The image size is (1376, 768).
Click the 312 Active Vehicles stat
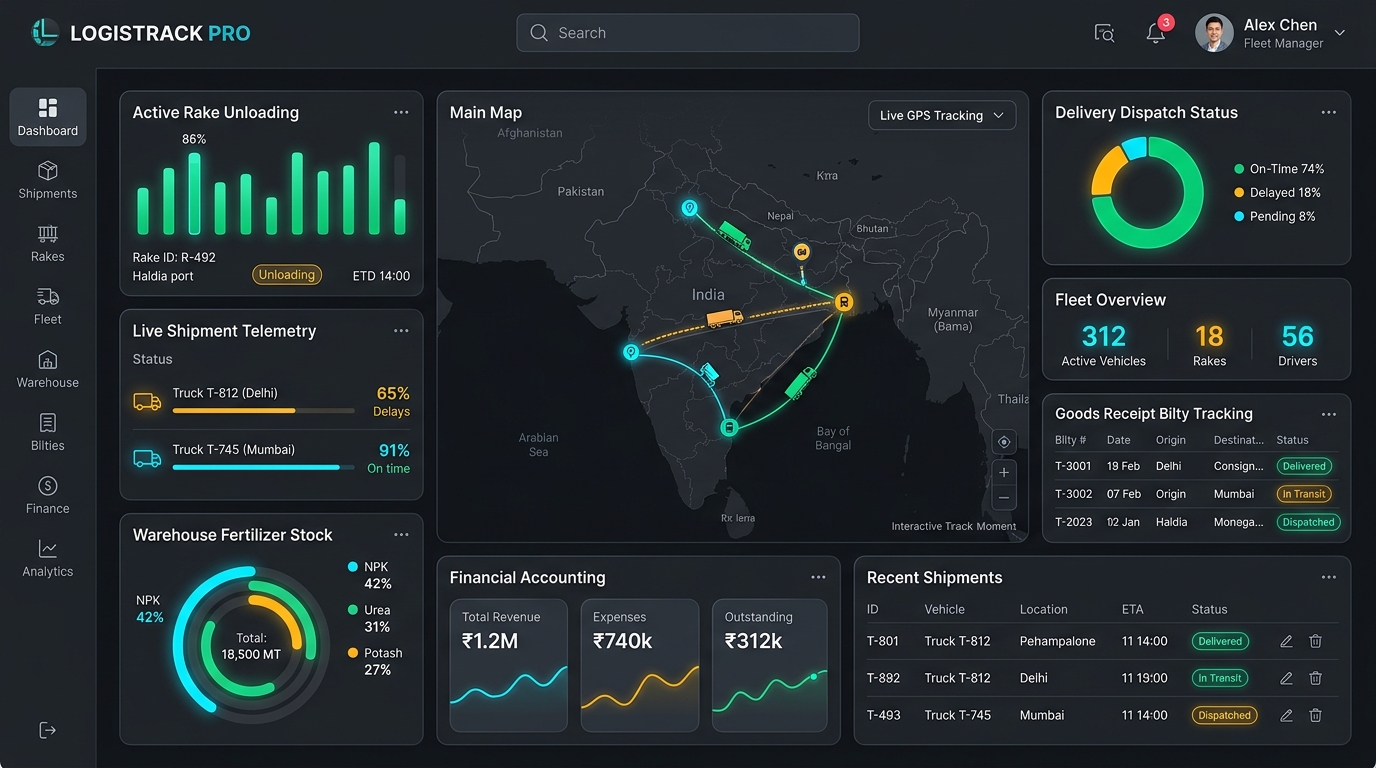pos(1104,345)
